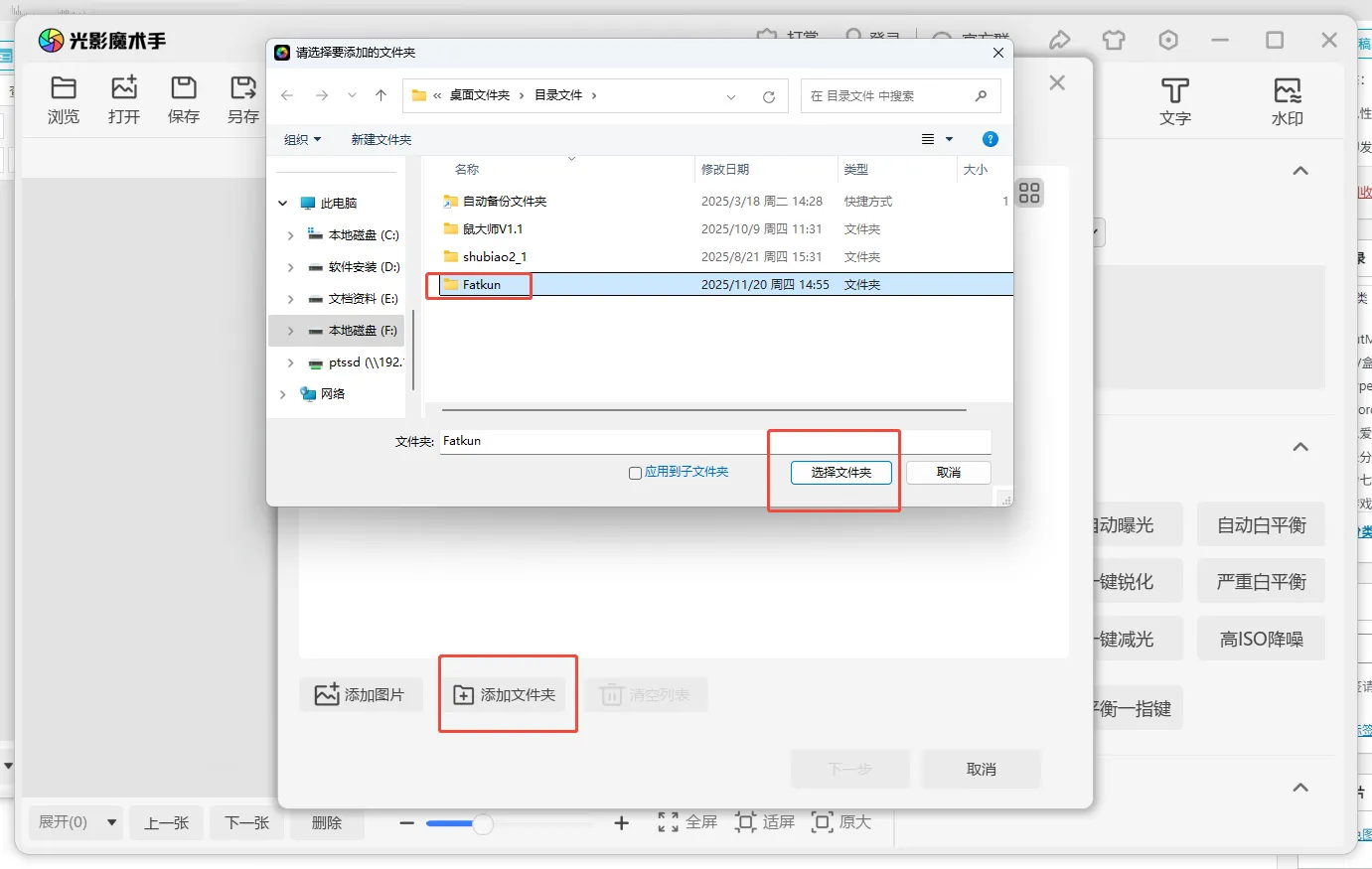This screenshot has width=1372, height=869.
Task: Expand 软件安装 (D:) in tree
Action: 290,267
